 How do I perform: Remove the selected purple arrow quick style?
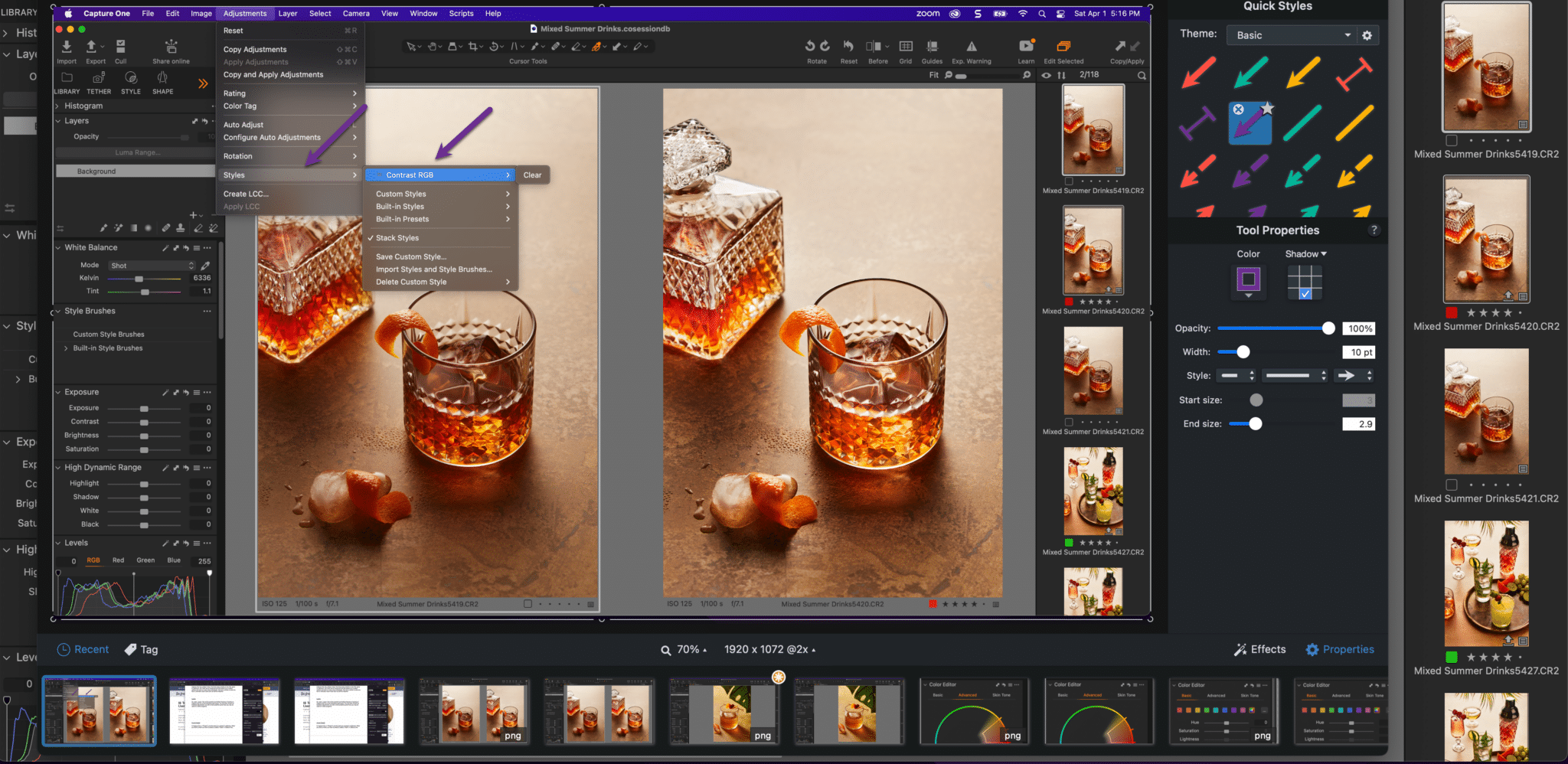[1238, 109]
